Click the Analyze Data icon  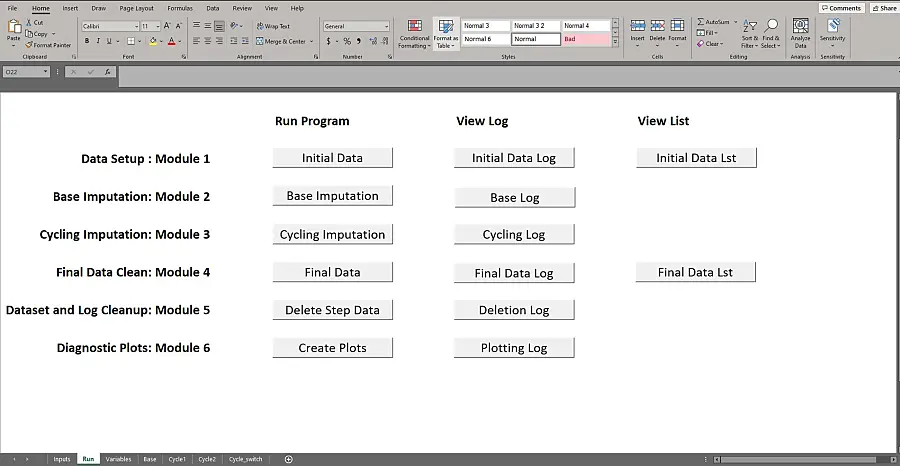pyautogui.click(x=800, y=33)
